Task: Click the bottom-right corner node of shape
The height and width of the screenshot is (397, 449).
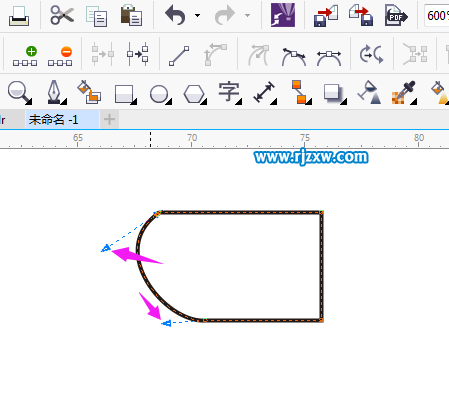Action: point(321,320)
